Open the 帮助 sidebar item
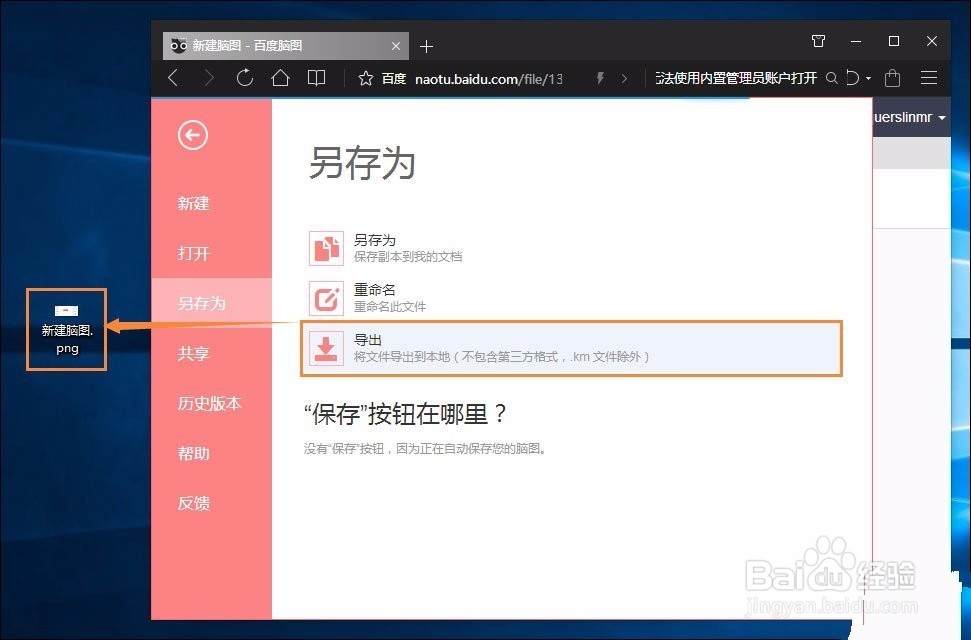Screen dimensions: 971x640 193,454
